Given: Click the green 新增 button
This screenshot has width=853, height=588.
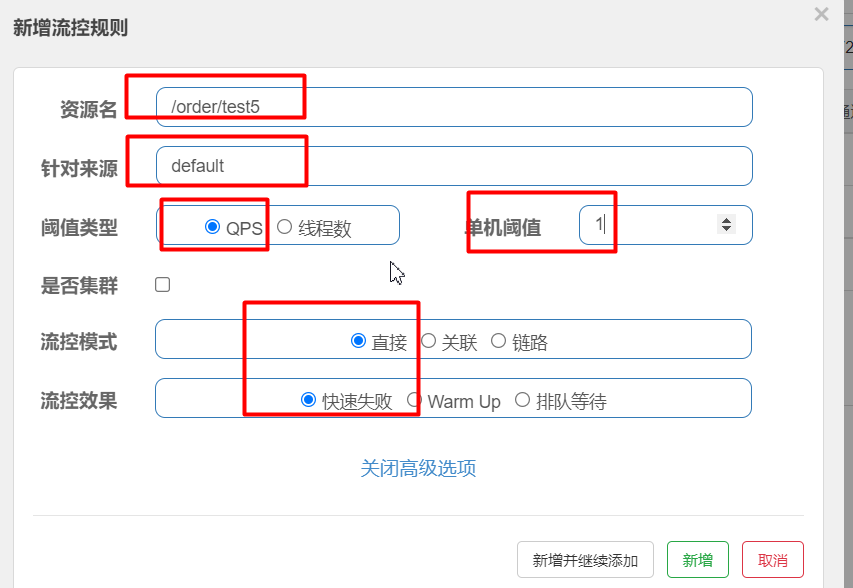Looking at the screenshot, I should (697, 560).
